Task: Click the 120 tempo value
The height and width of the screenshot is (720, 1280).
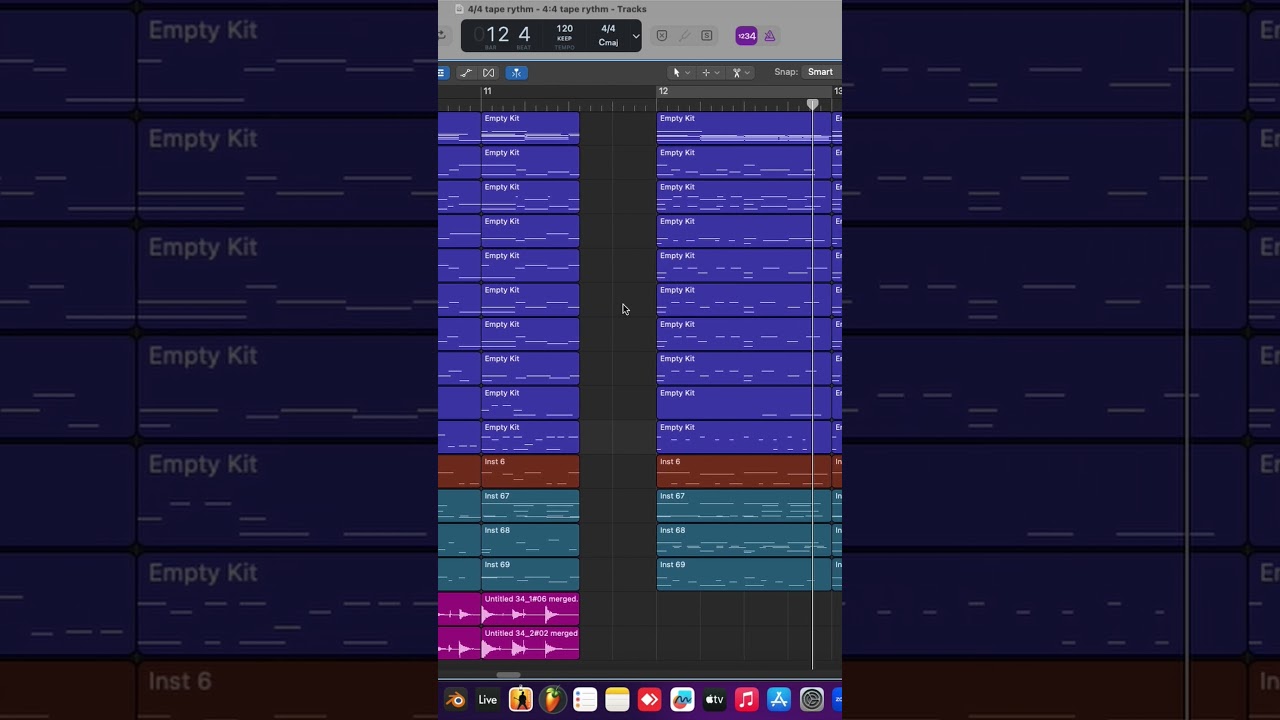Action: (x=565, y=29)
